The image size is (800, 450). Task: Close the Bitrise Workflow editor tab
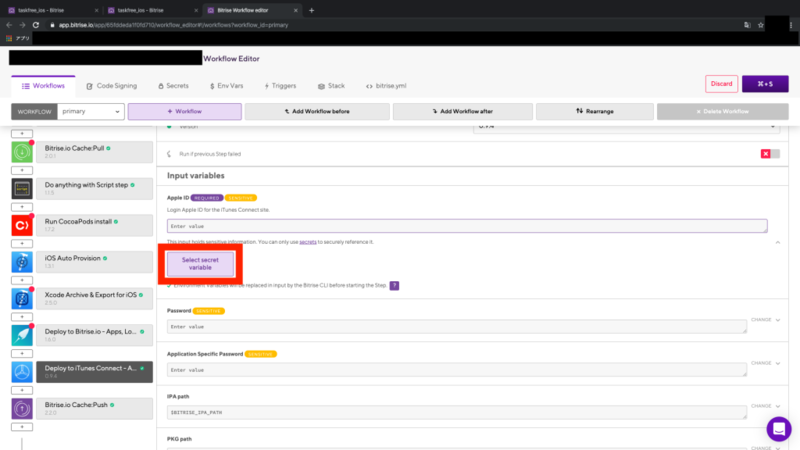click(295, 10)
